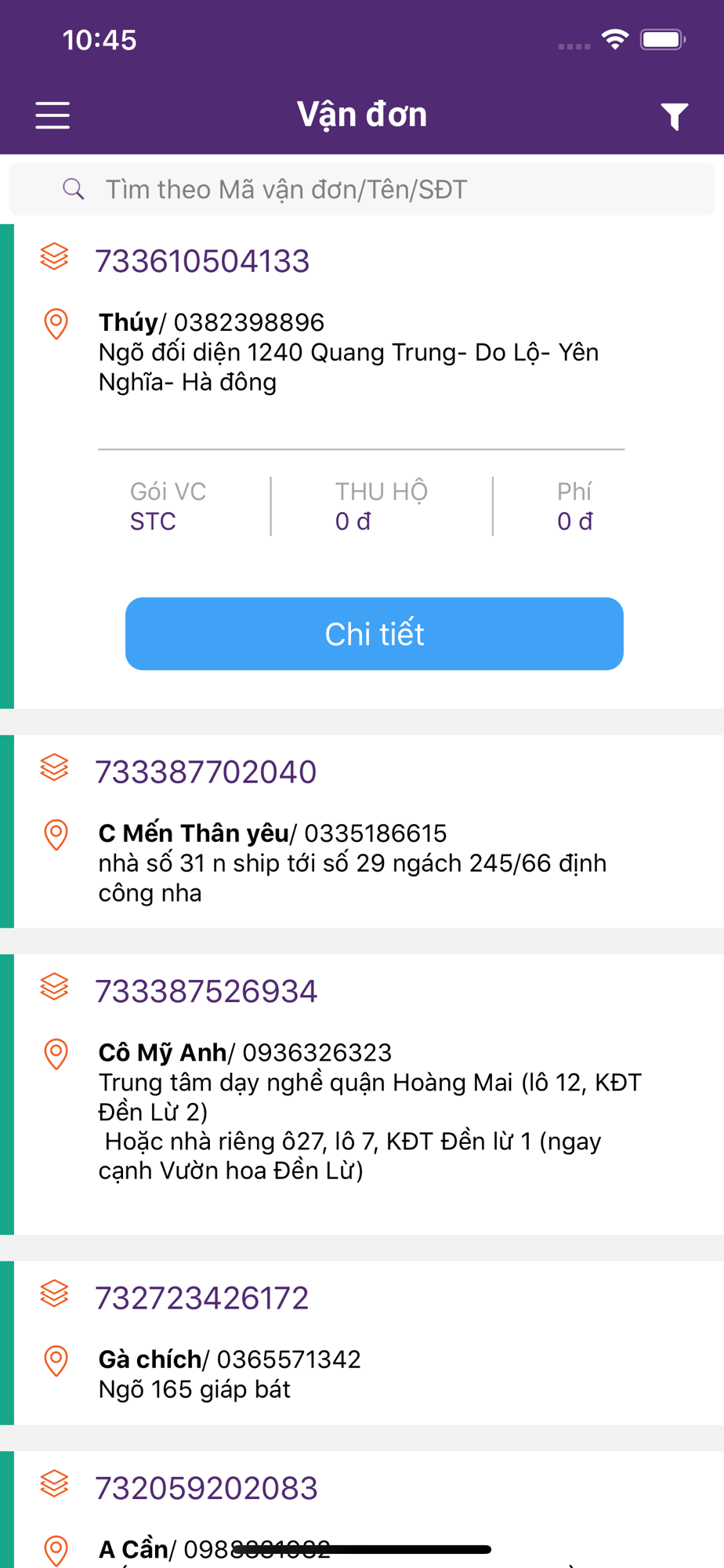Open the filter funnel icon
The image size is (724, 1568).
674,116
